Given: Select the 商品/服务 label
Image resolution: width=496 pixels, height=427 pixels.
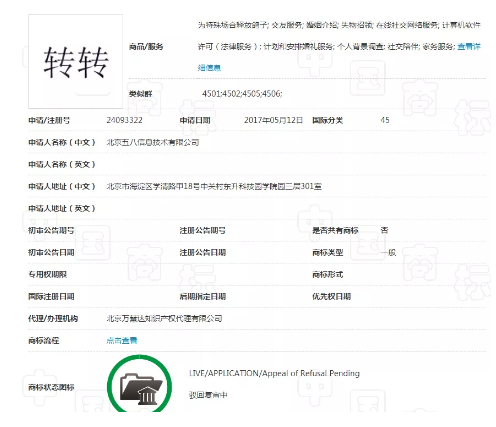Looking at the screenshot, I should pos(146,47).
